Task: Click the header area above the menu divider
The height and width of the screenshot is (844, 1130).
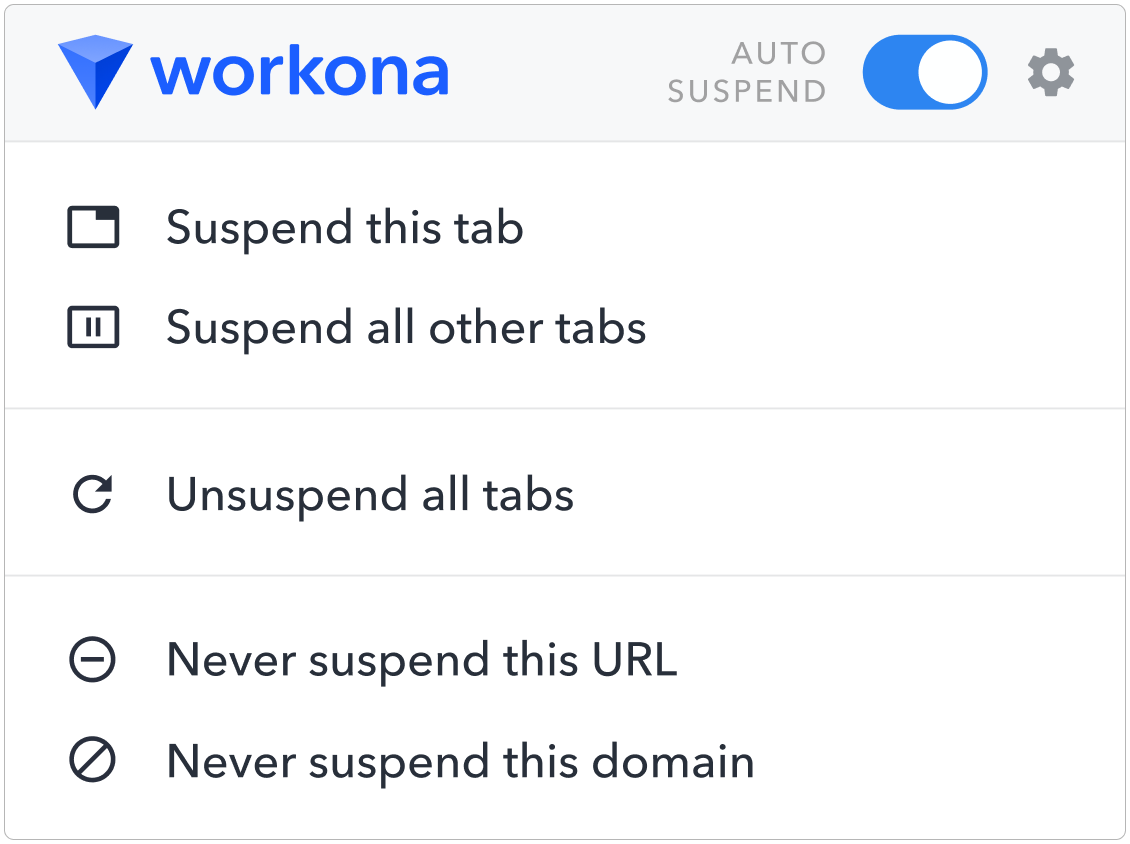Action: (x=565, y=72)
